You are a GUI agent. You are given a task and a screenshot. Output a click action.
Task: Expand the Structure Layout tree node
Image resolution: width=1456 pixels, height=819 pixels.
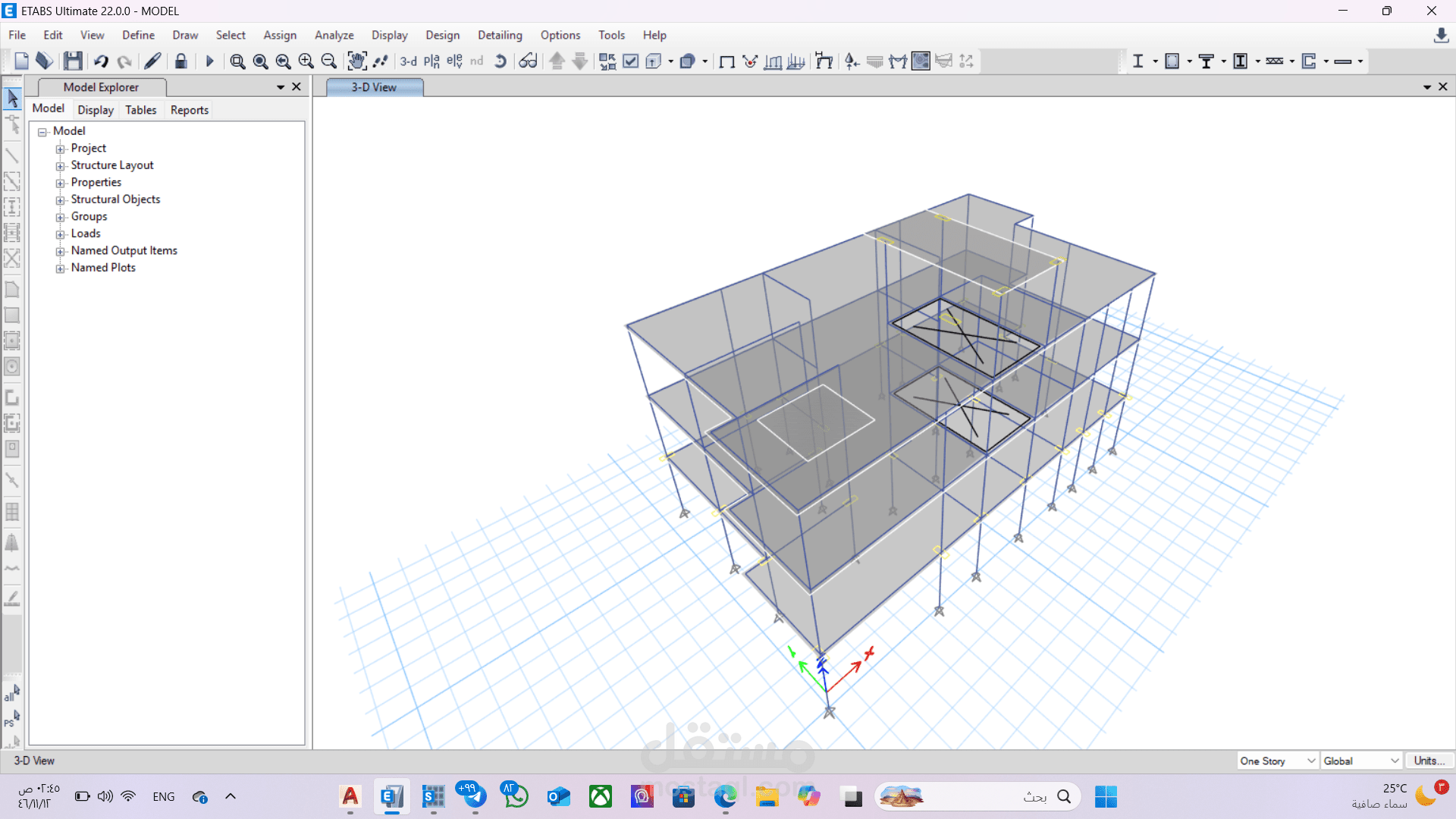pos(61,166)
